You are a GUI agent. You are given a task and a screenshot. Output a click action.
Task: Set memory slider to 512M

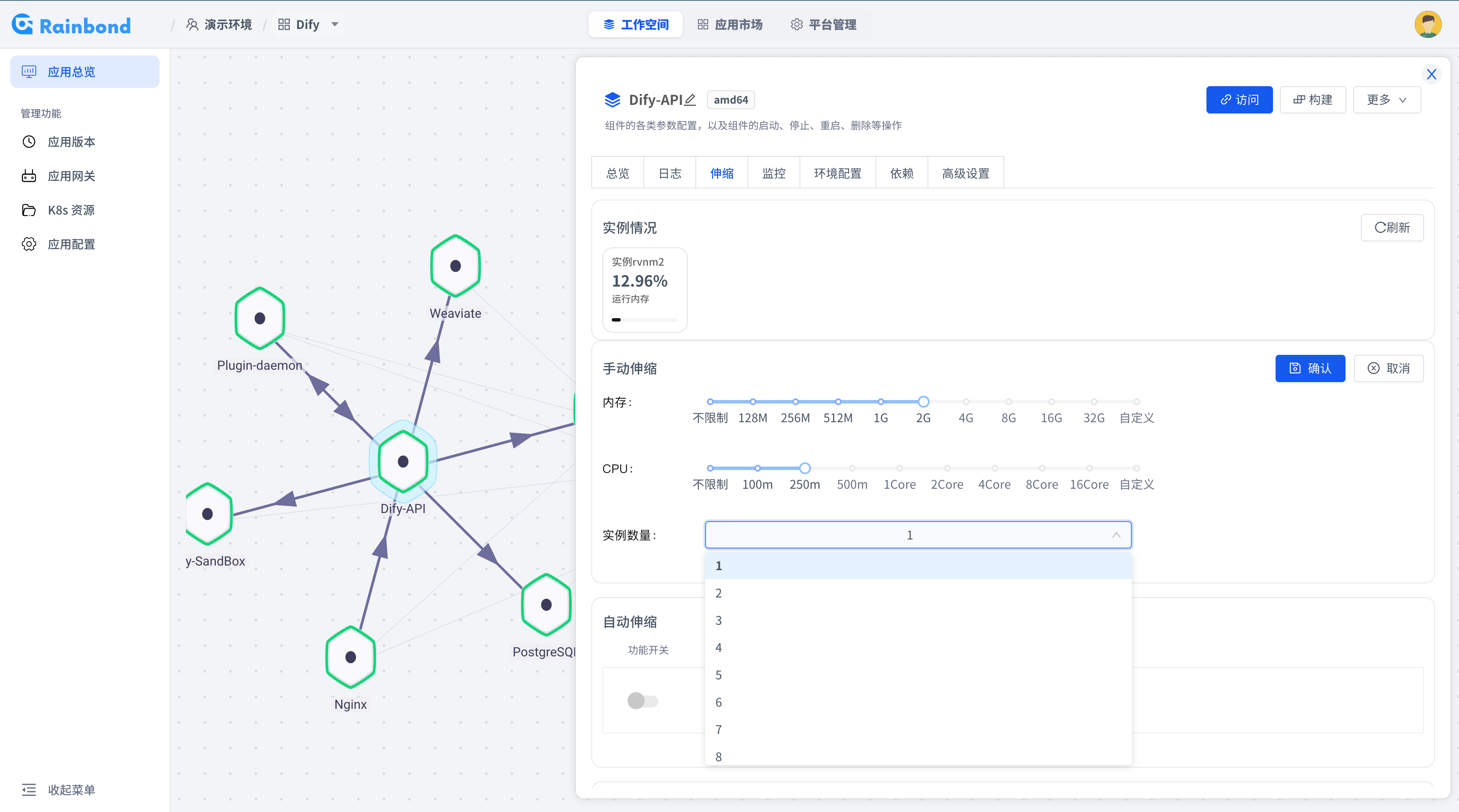tap(838, 401)
